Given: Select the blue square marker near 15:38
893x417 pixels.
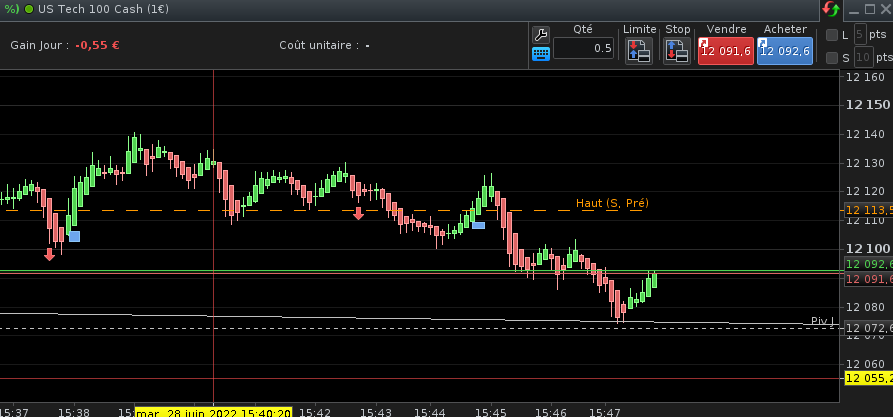Looking at the screenshot, I should coord(75,236).
